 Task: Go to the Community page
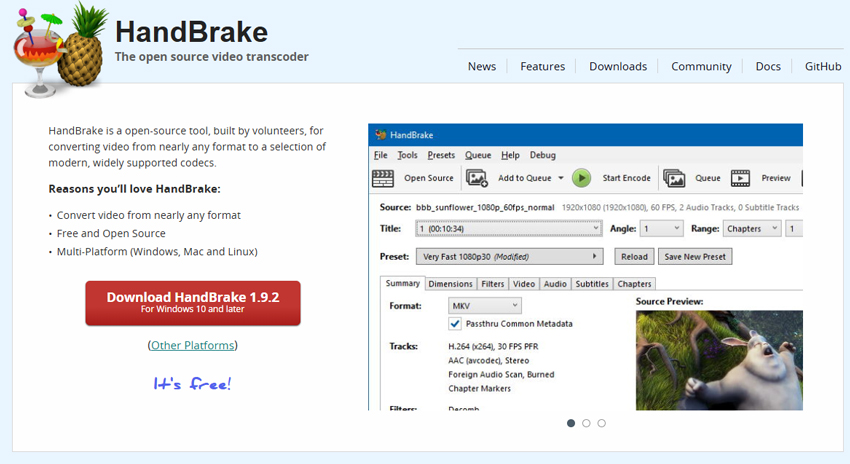coord(701,66)
